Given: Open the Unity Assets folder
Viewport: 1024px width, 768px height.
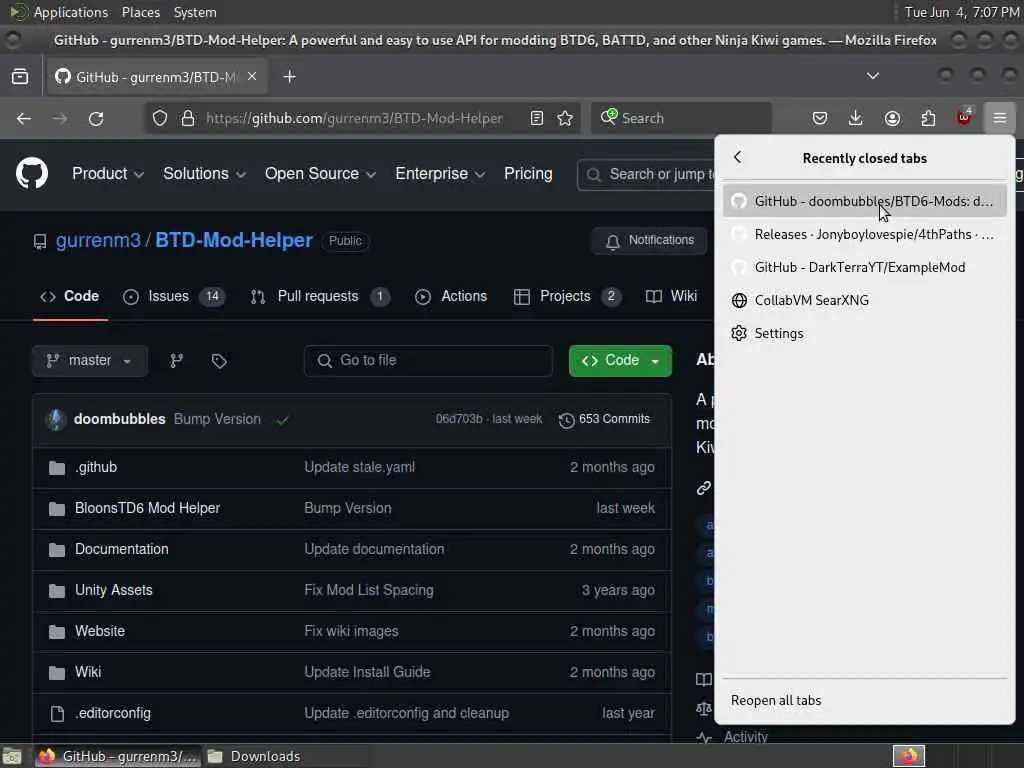Looking at the screenshot, I should [114, 590].
